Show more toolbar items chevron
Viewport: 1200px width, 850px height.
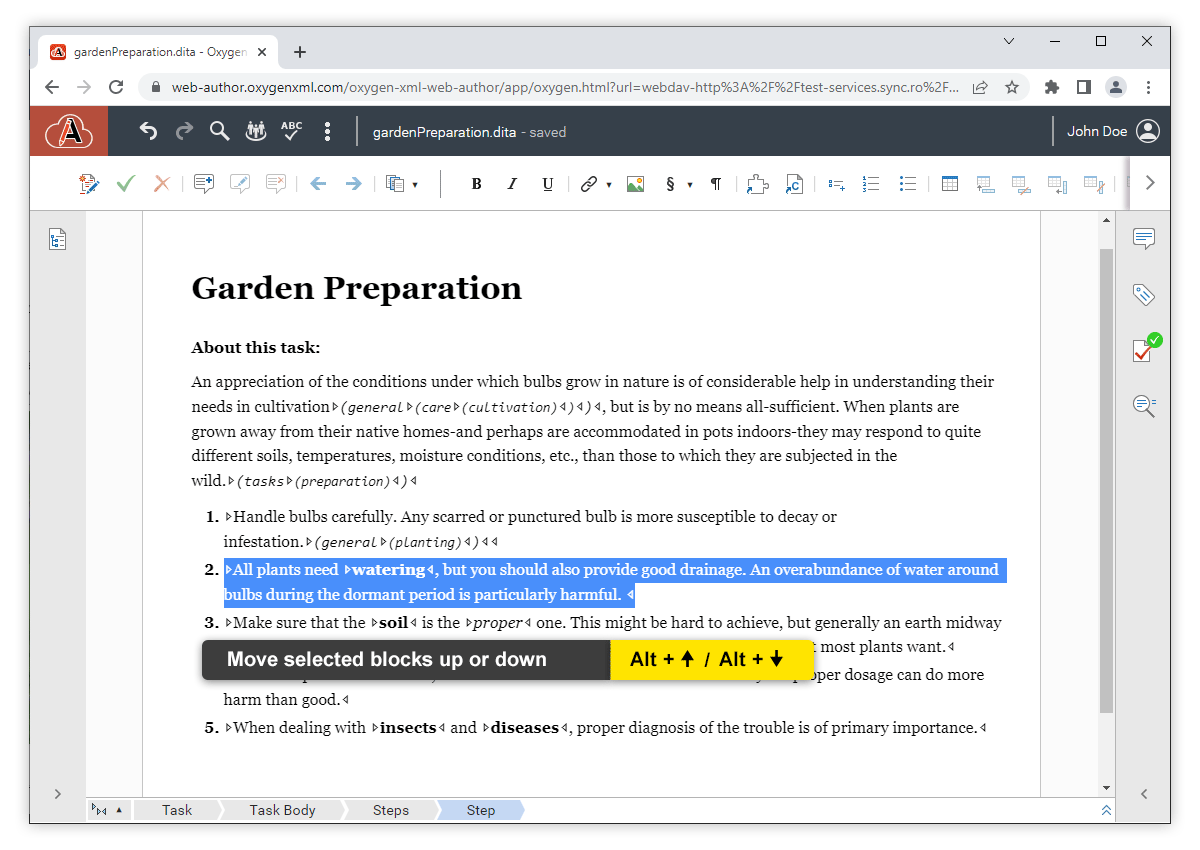click(x=1150, y=183)
